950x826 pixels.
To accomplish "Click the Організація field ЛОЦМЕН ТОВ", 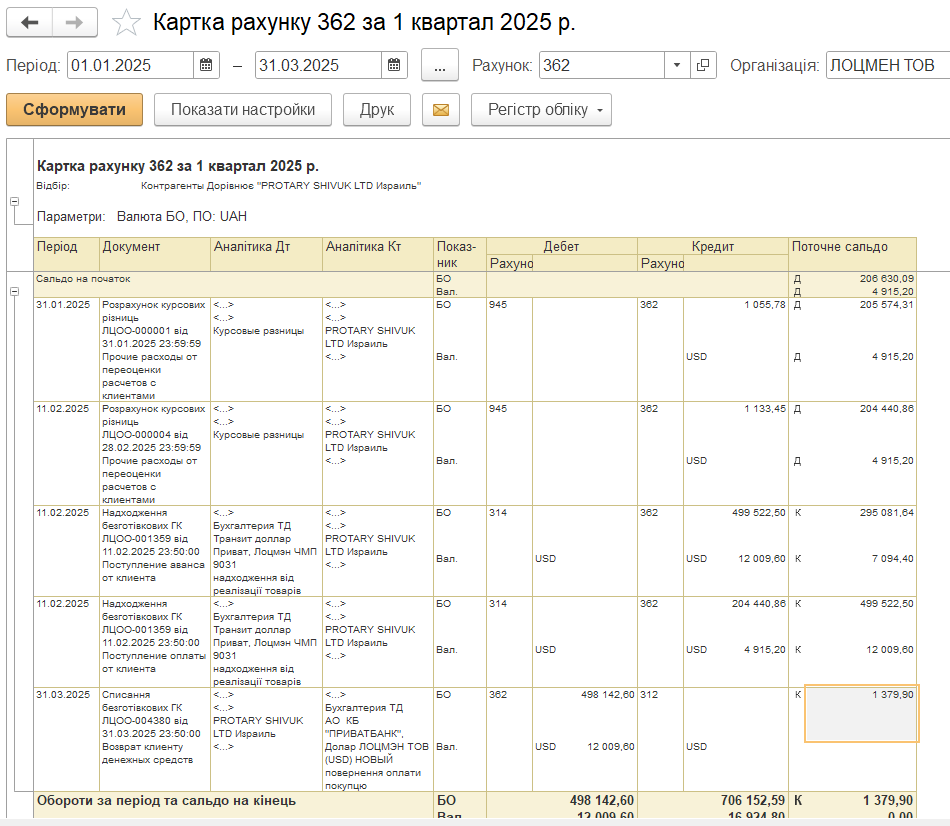I will (x=888, y=65).
